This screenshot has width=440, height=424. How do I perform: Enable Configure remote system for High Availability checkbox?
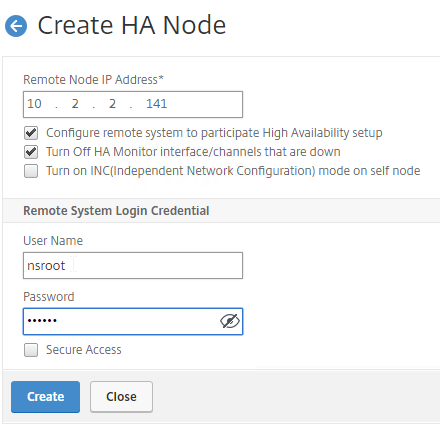31,133
